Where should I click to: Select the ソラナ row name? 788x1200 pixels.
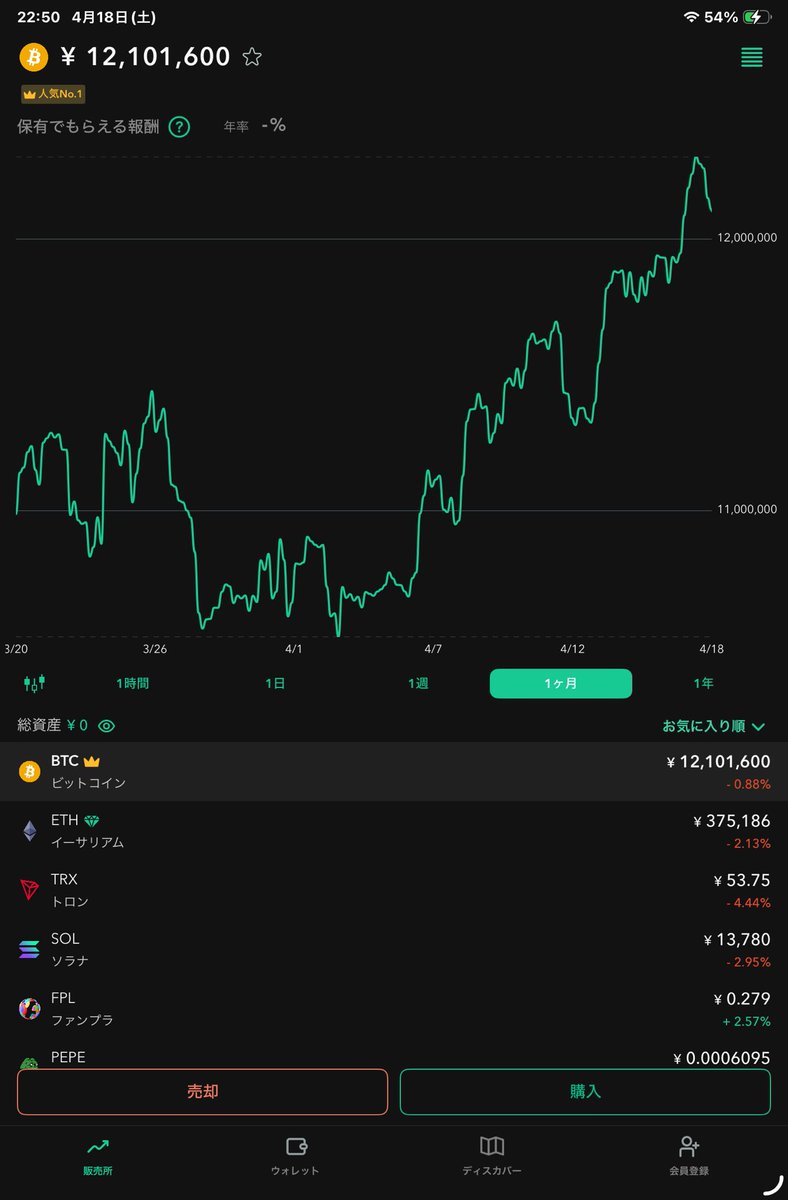[69, 961]
